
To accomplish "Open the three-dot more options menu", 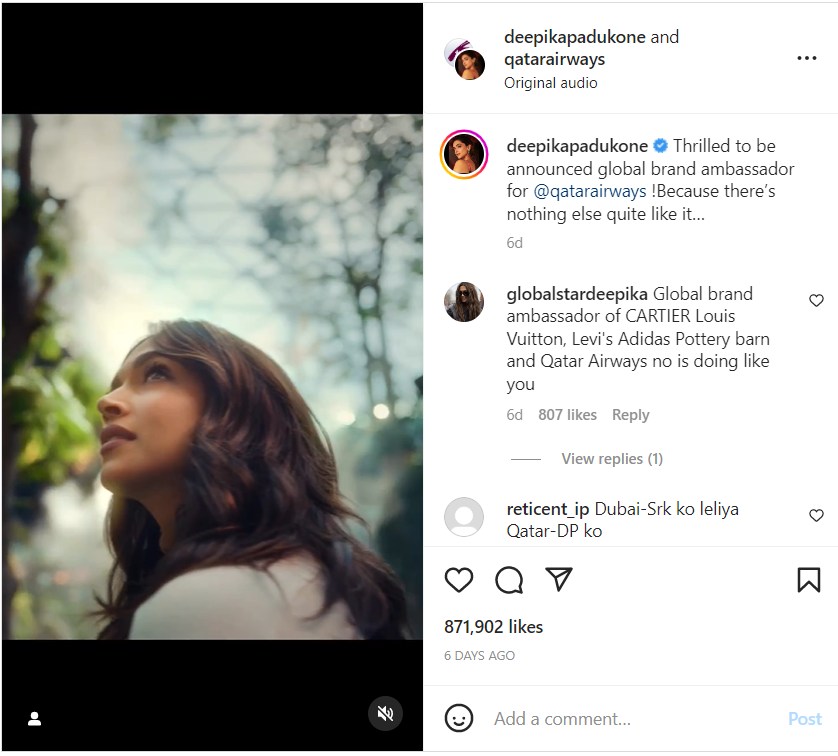I will click(806, 59).
